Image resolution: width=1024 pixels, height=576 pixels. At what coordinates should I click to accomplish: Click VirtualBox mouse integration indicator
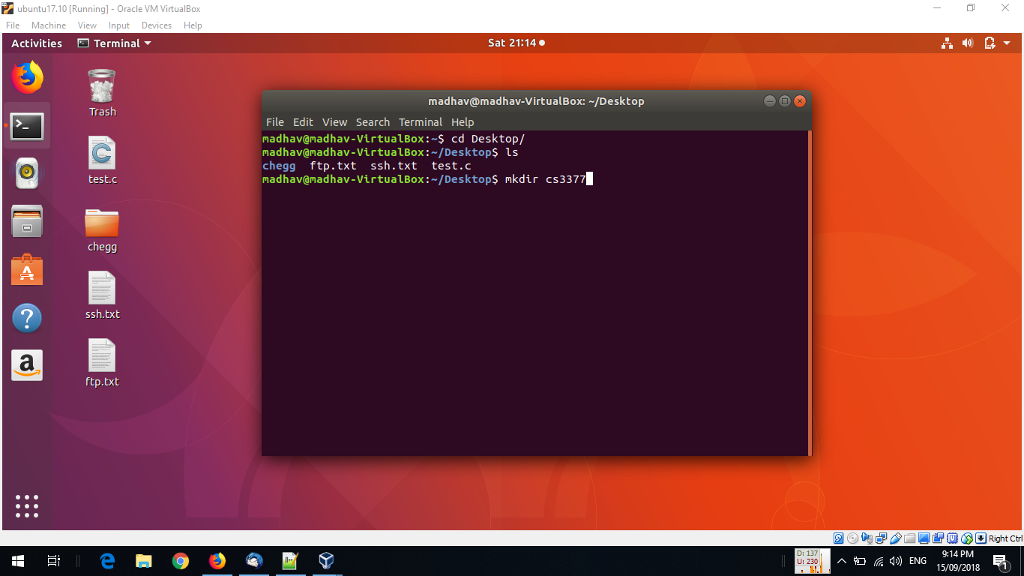967,538
